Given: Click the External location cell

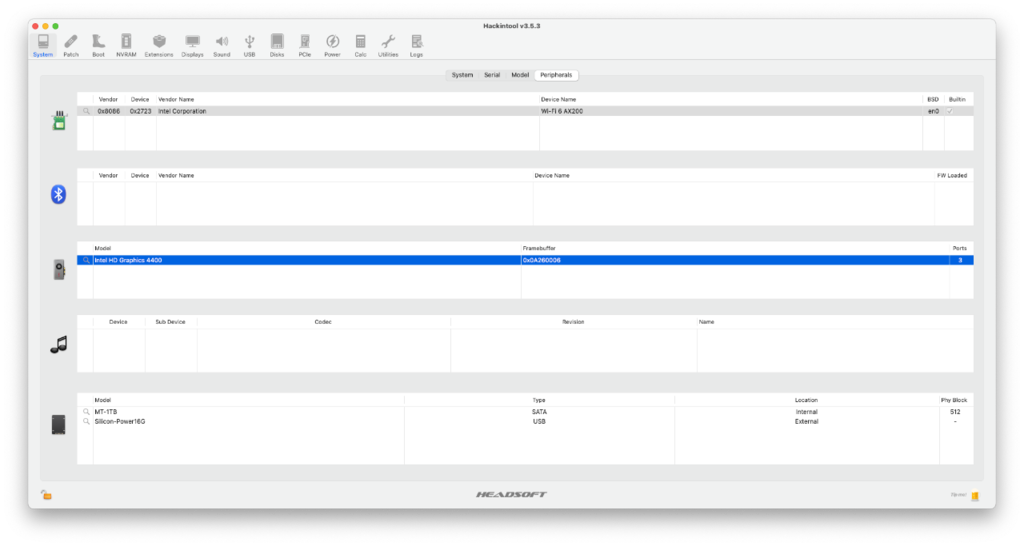Looking at the screenshot, I should coord(807,422).
